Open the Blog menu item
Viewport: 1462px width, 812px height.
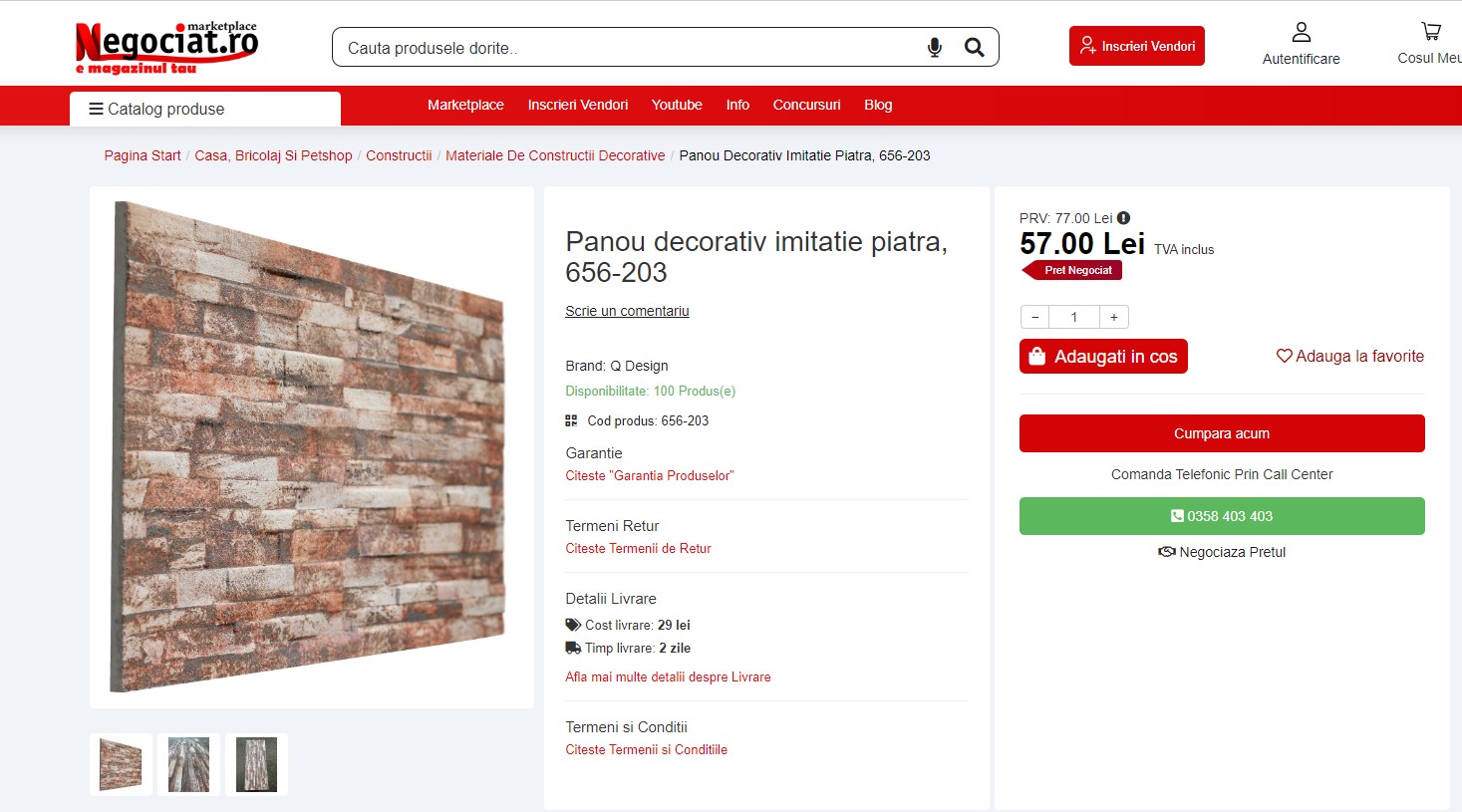click(878, 105)
